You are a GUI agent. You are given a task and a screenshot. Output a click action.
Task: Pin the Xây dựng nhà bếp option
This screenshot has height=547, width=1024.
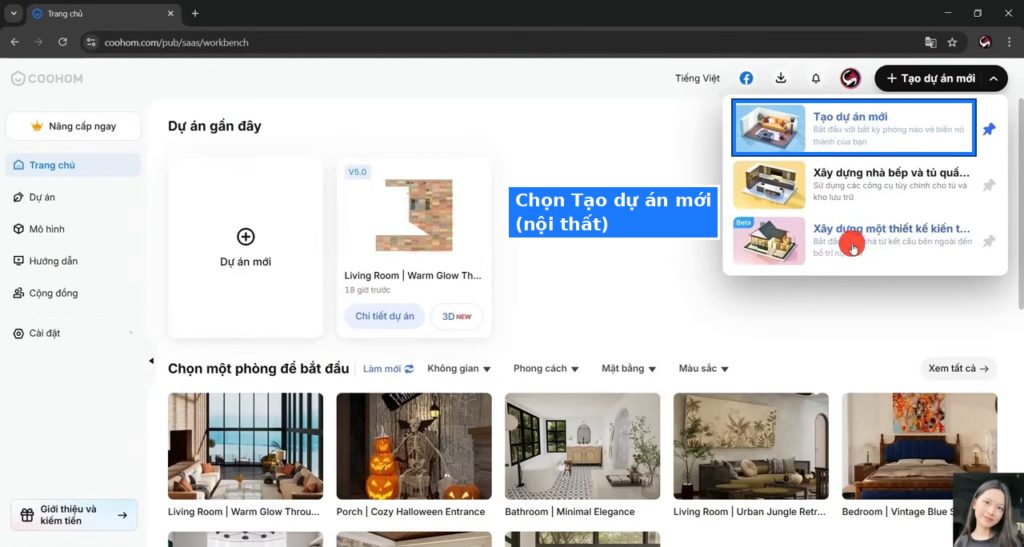[x=989, y=185]
